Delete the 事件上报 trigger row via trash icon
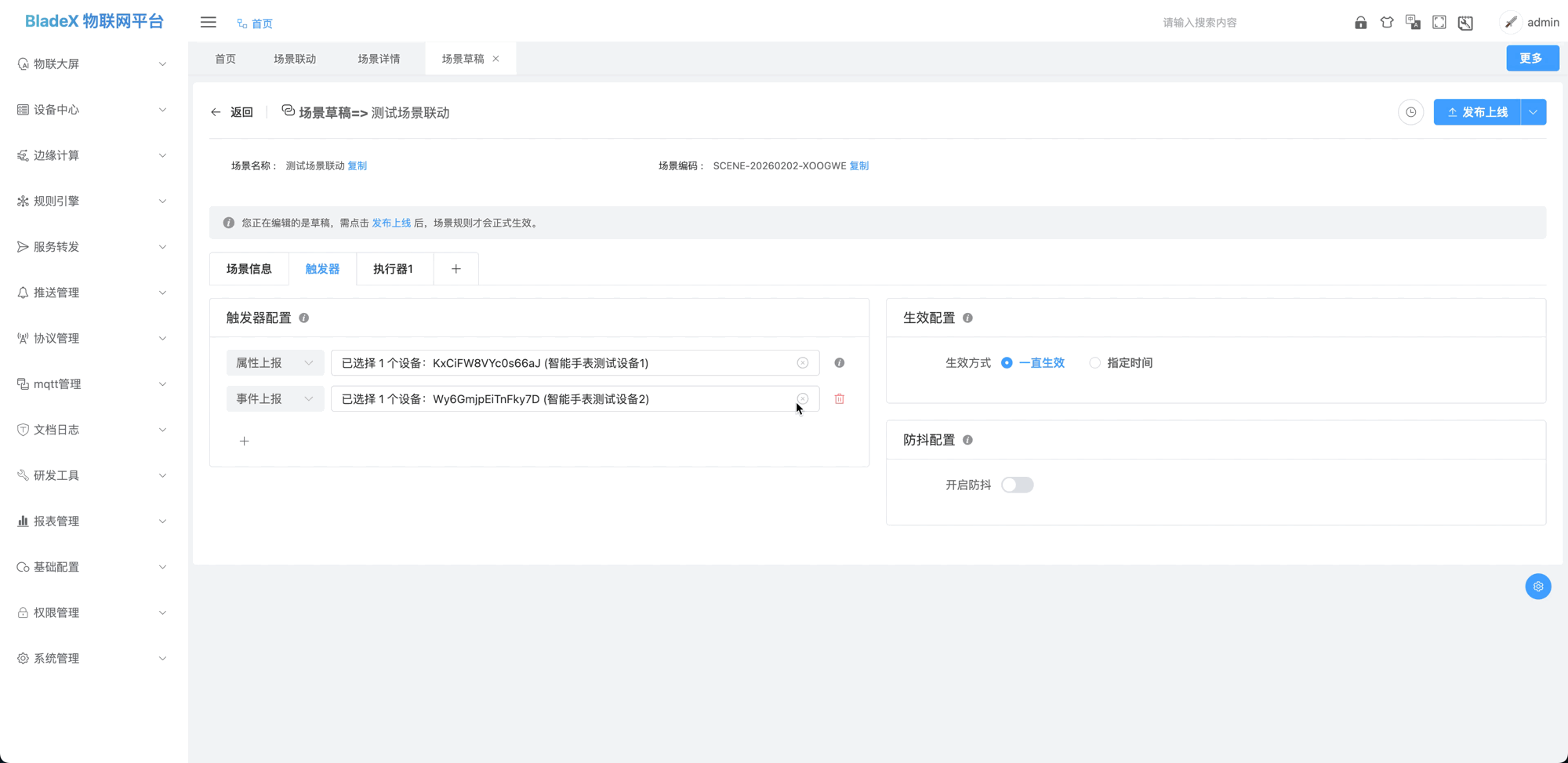Image resolution: width=1568 pixels, height=763 pixels. [x=839, y=398]
